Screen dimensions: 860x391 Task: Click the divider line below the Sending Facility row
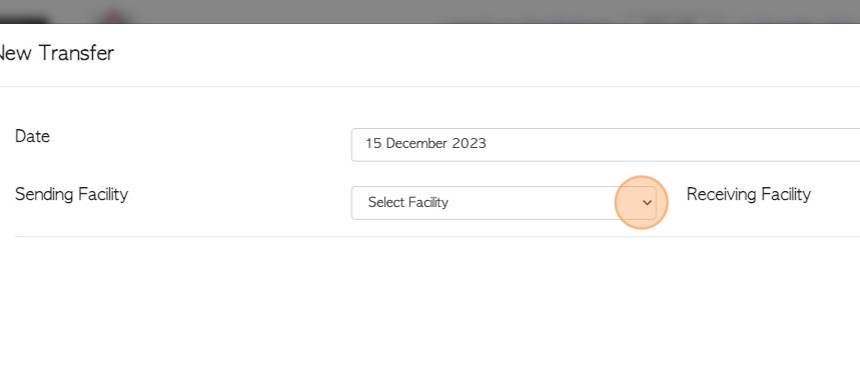point(437,236)
